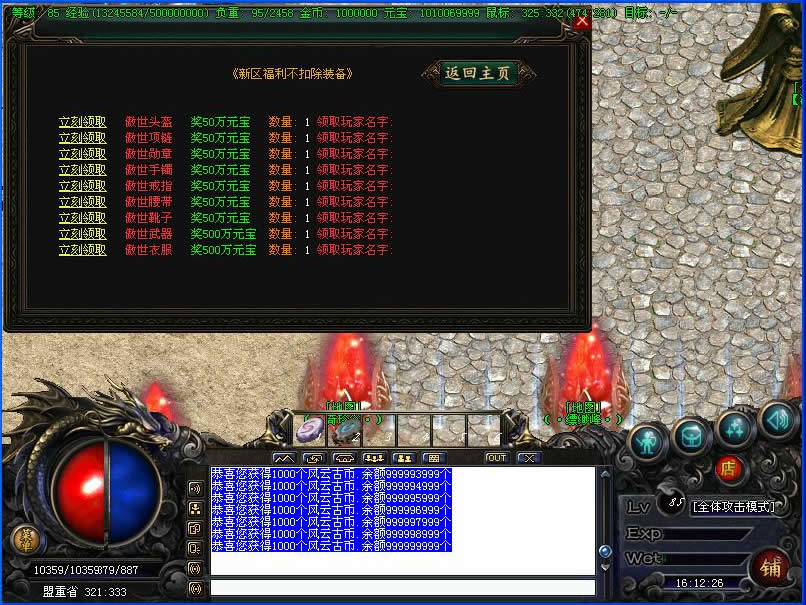
Task: Click the chat scrollbar up arrow
Action: click(x=605, y=473)
